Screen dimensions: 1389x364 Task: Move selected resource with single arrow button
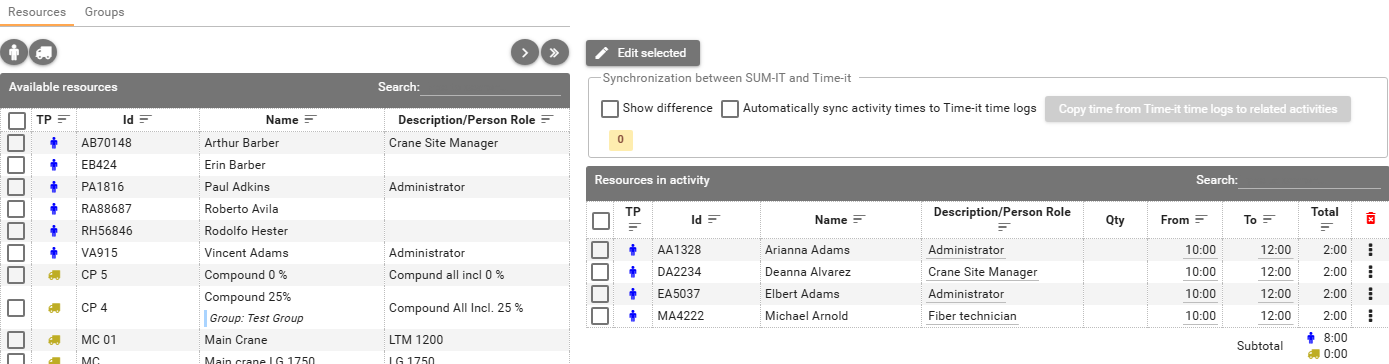pyautogui.click(x=525, y=52)
